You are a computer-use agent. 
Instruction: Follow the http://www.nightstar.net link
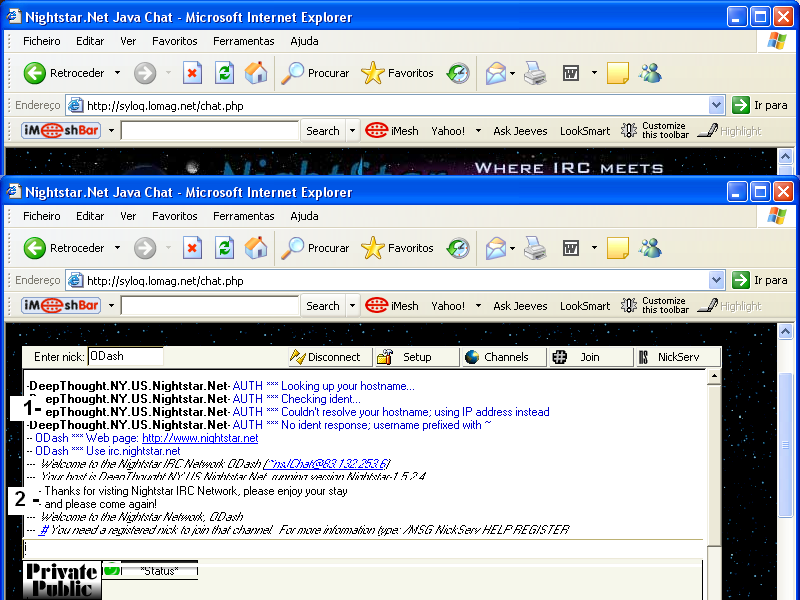point(200,438)
